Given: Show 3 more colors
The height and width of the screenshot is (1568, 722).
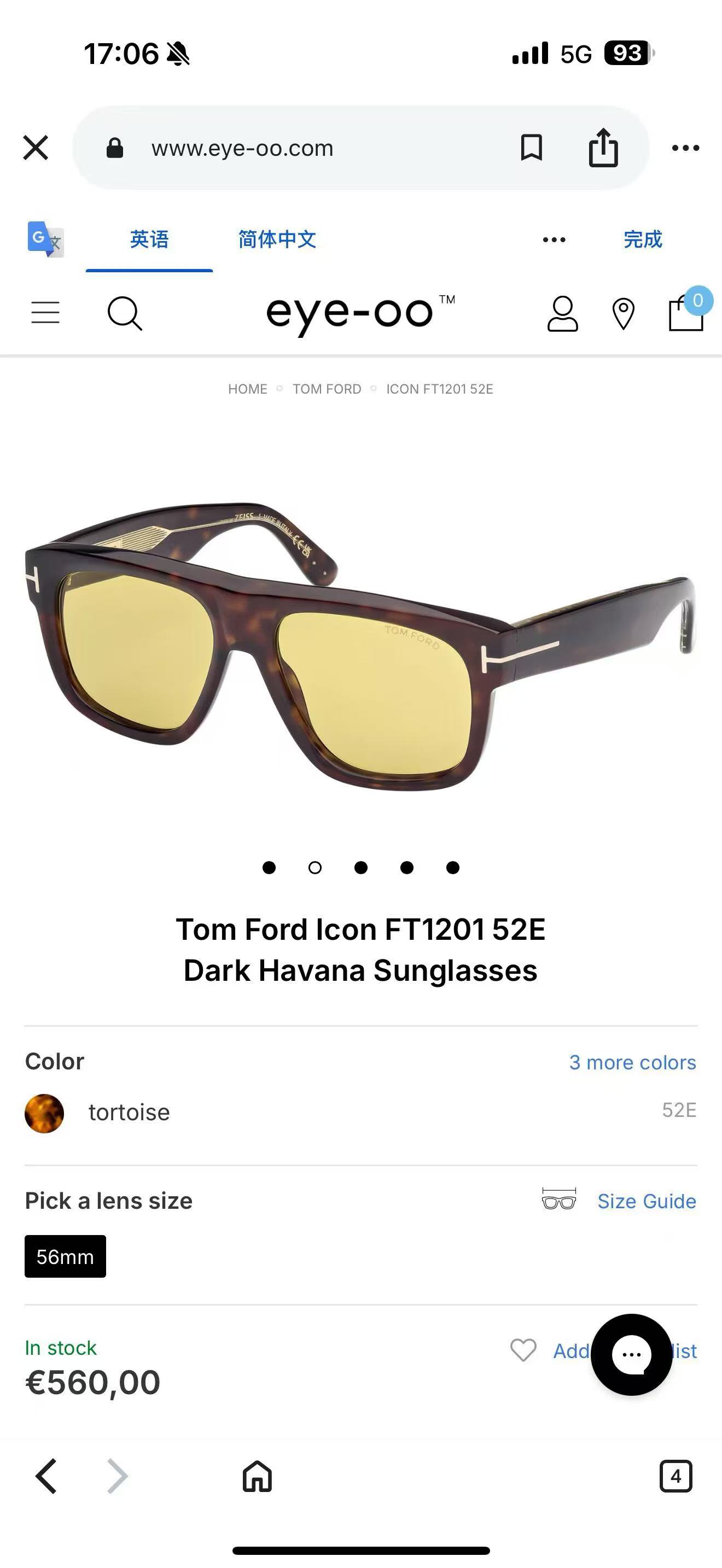Looking at the screenshot, I should point(632,1062).
